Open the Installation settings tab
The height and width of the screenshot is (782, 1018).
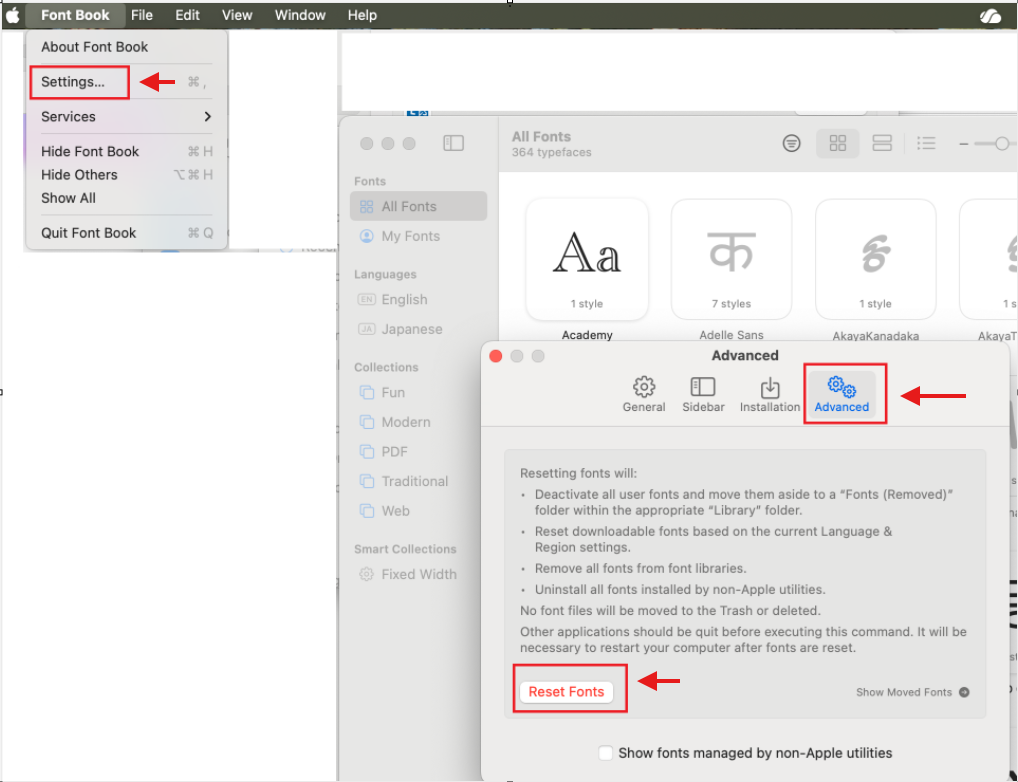pos(769,394)
